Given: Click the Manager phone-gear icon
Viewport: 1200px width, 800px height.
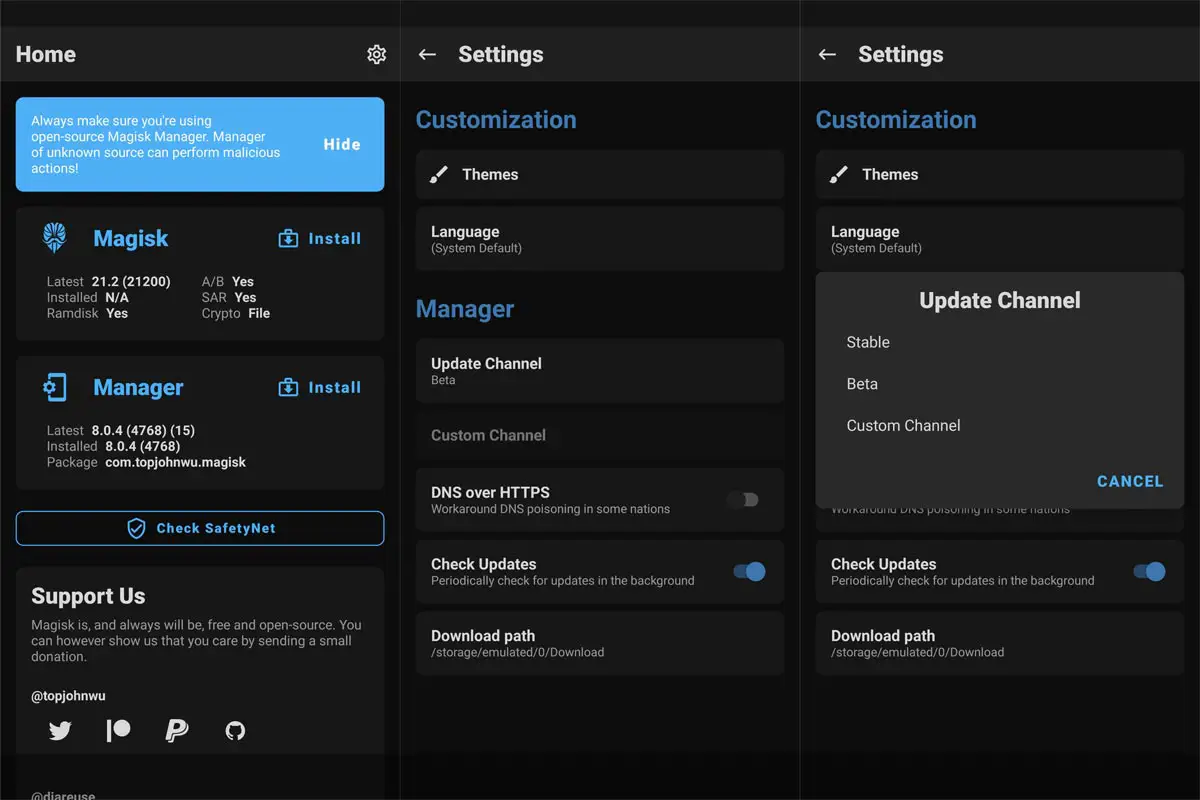Looking at the screenshot, I should 54,387.
